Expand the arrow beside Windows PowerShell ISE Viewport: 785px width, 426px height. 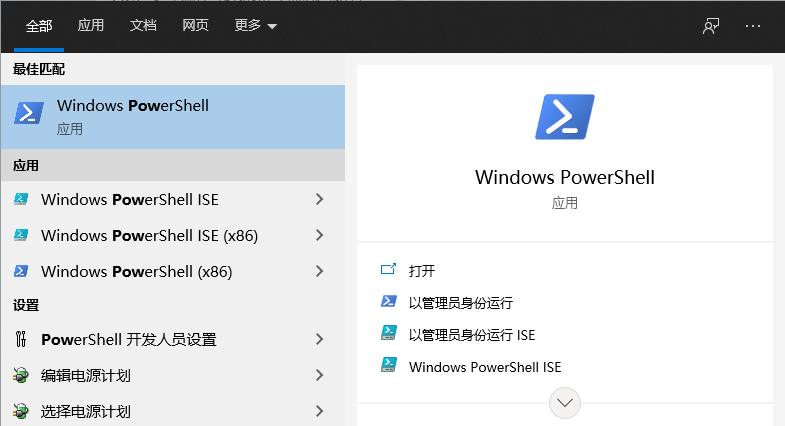(x=320, y=199)
